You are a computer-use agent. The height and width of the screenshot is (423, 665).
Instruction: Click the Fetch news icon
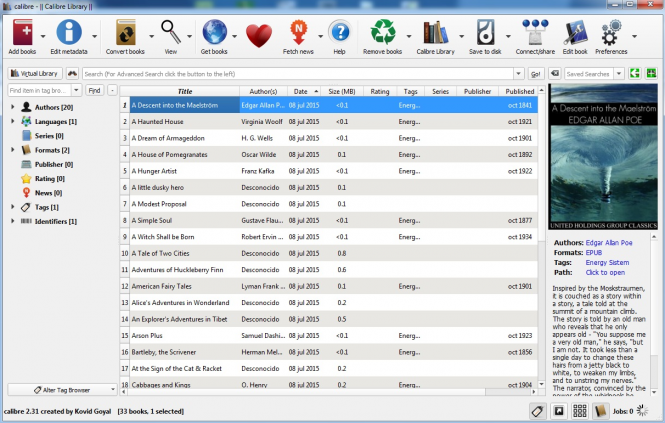click(298, 32)
